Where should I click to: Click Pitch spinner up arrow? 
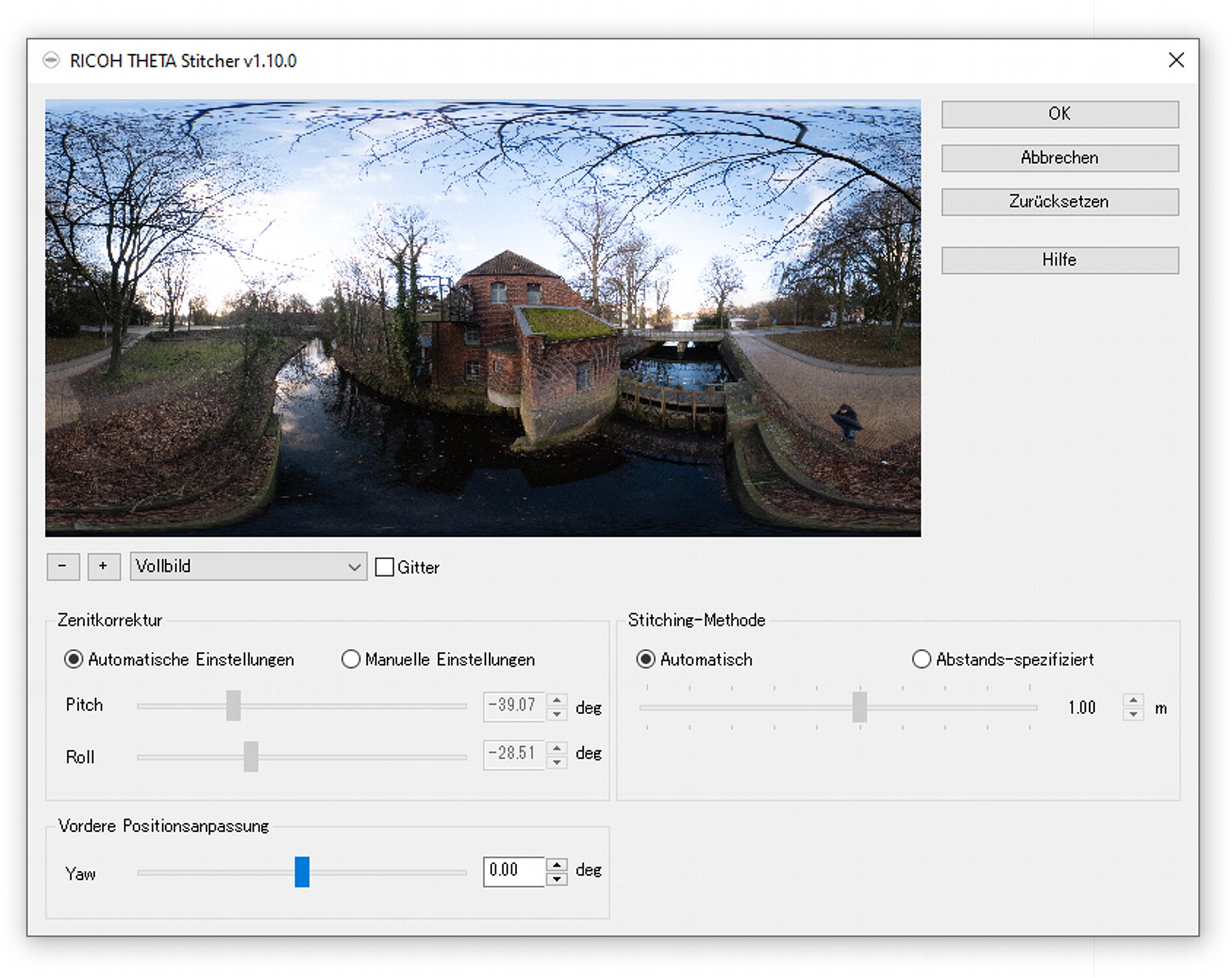557,700
